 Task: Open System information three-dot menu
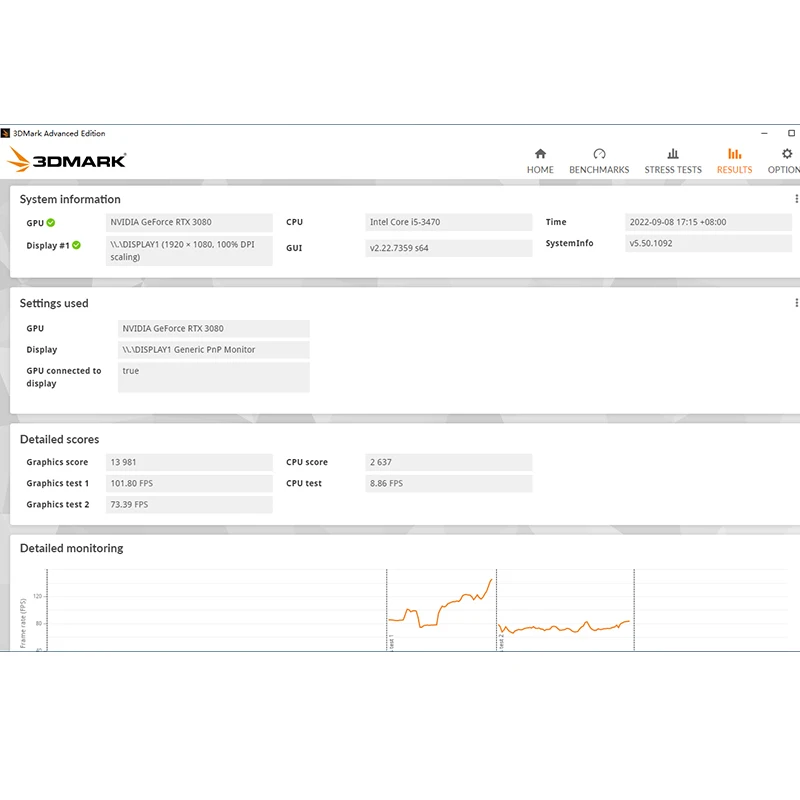[x=796, y=199]
